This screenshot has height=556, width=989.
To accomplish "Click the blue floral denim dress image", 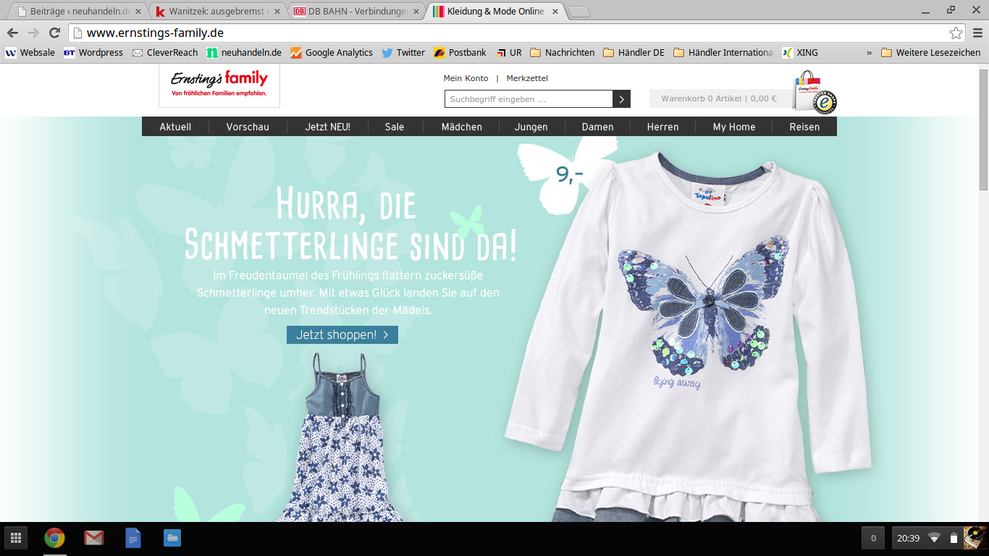I will [341, 437].
